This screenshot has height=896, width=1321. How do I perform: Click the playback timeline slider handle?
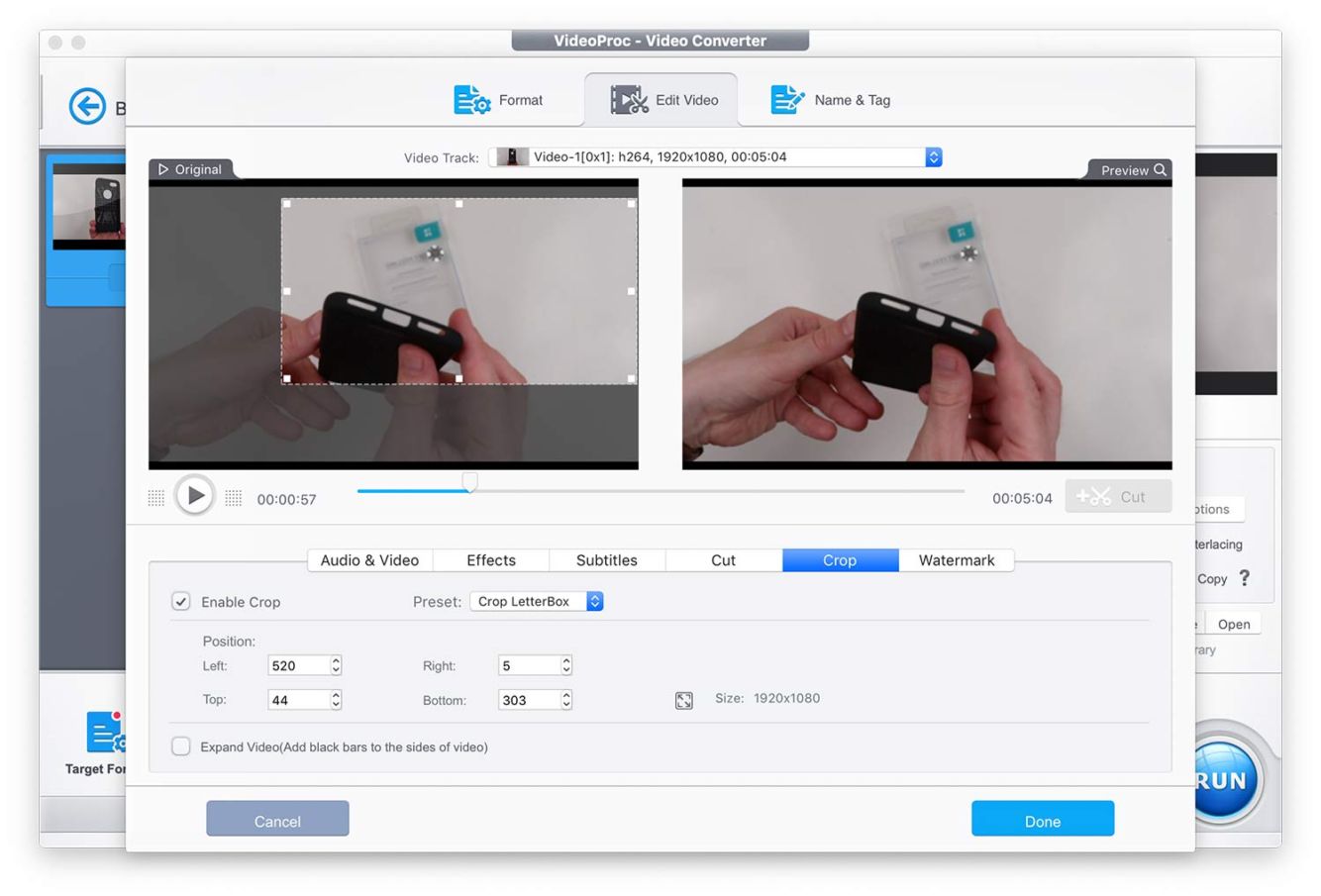coord(470,482)
